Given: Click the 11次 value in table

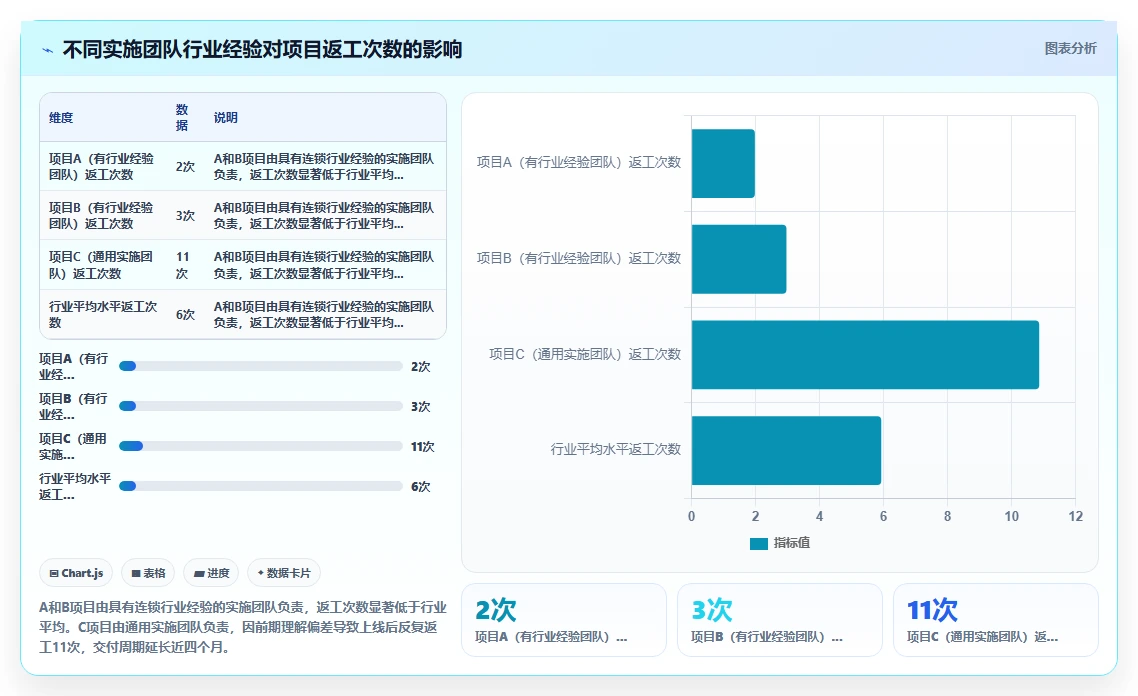Looking at the screenshot, I should [x=183, y=265].
